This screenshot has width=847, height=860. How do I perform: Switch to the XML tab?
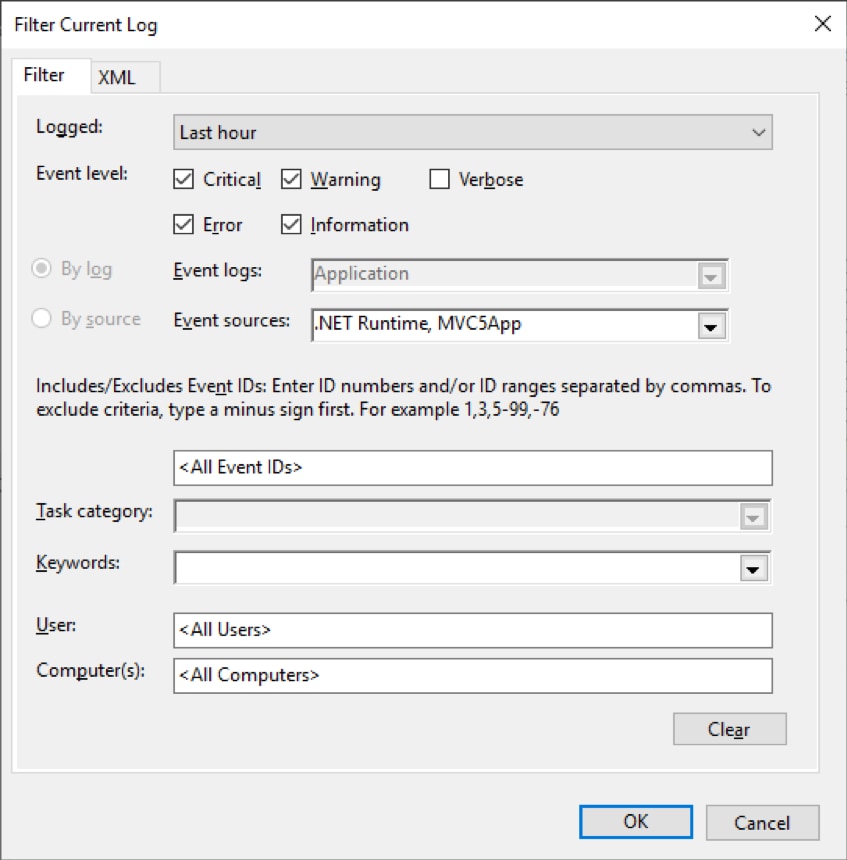coord(116,78)
